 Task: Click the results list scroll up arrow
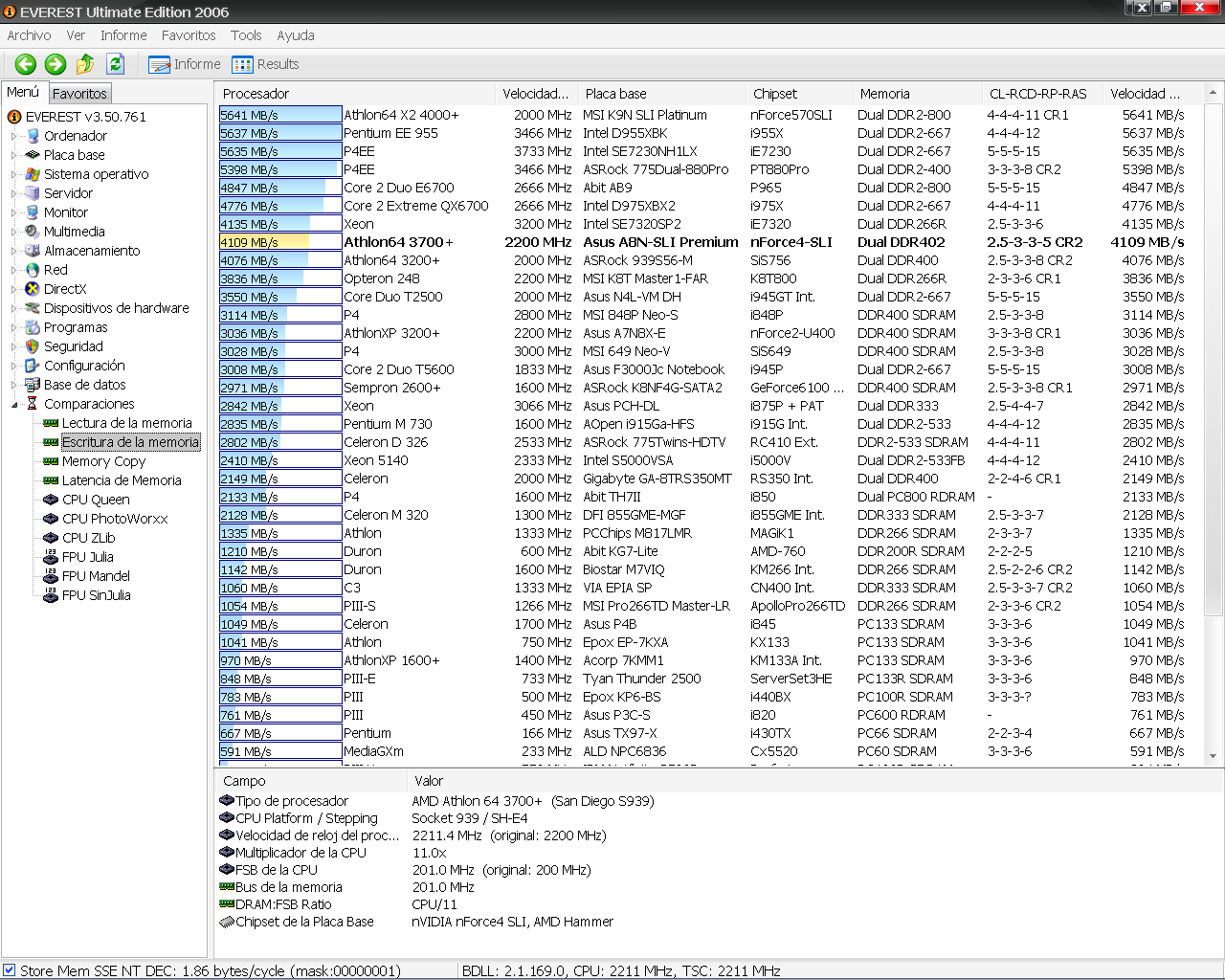click(1214, 93)
